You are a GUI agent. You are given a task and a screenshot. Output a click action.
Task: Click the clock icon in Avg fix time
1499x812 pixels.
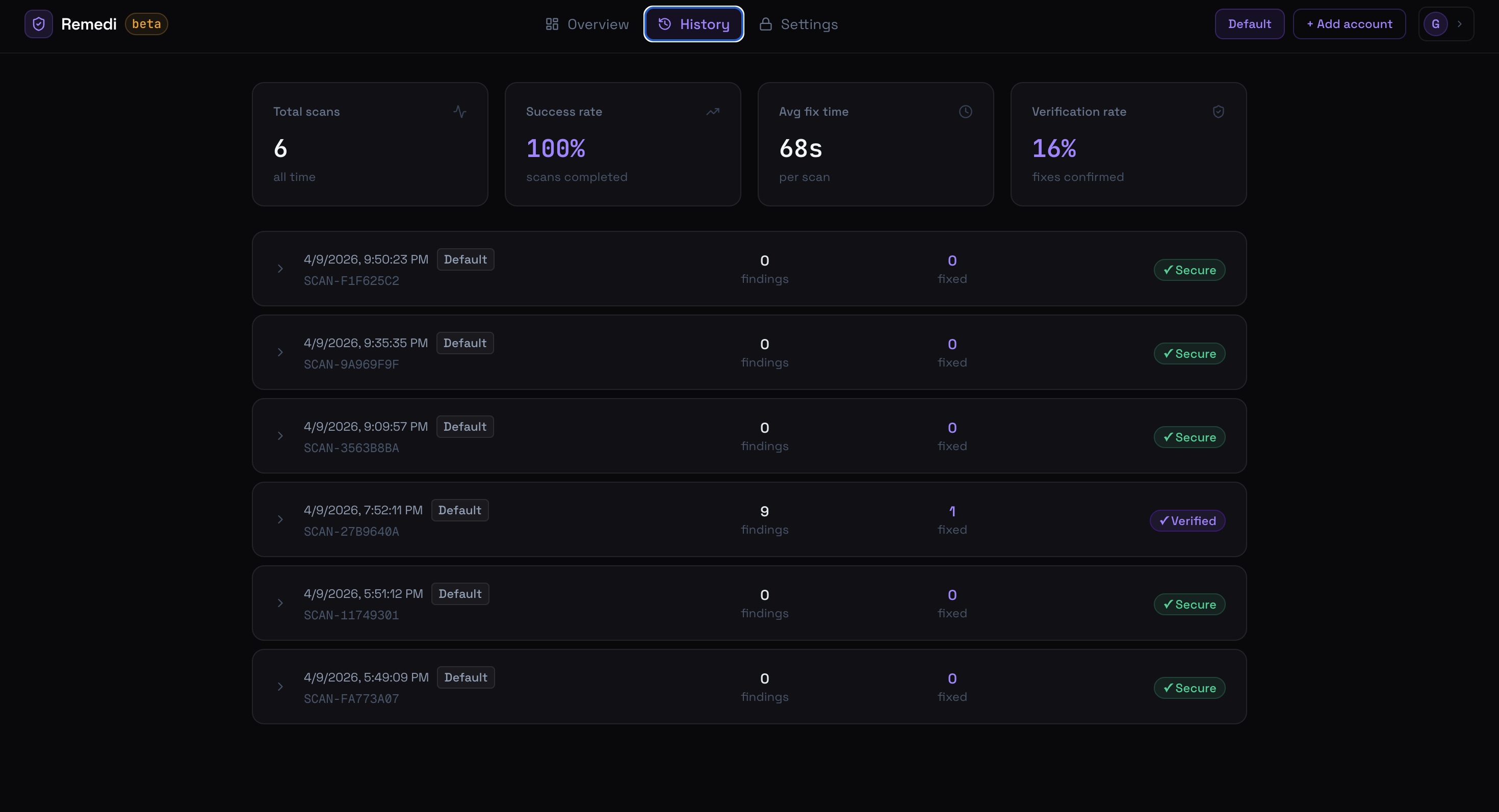point(965,112)
